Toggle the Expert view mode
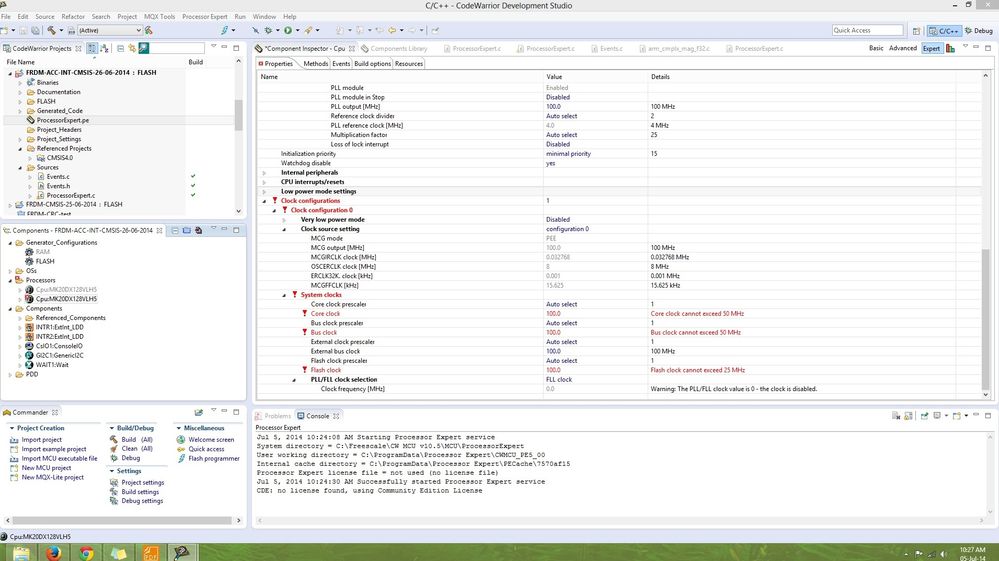The image size is (999, 561). (930, 48)
